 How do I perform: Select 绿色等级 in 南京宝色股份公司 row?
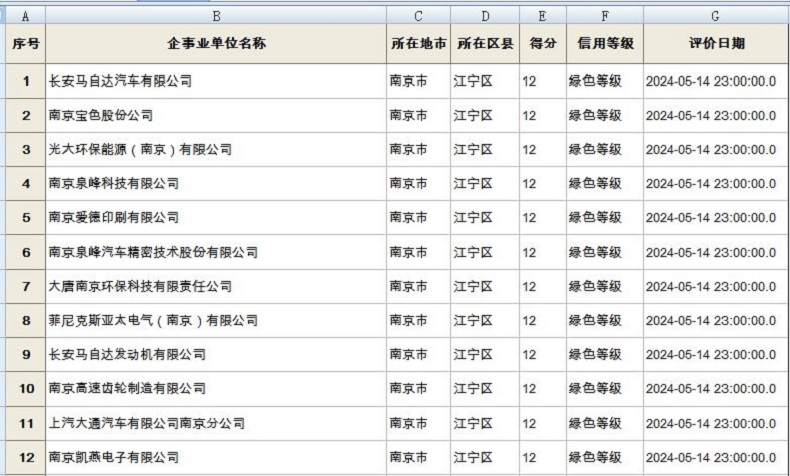[605, 115]
